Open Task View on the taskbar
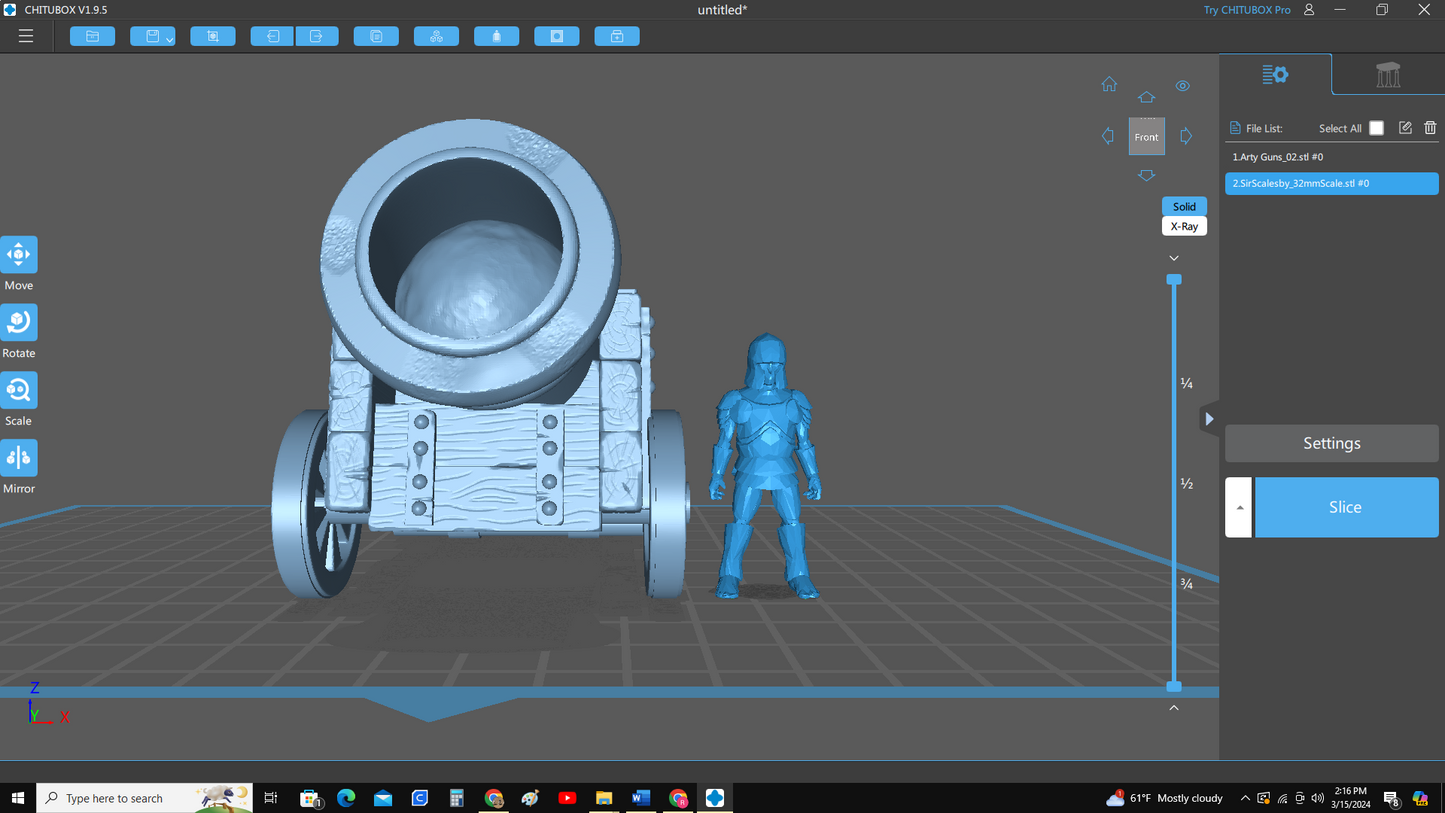1445x813 pixels. coord(270,798)
